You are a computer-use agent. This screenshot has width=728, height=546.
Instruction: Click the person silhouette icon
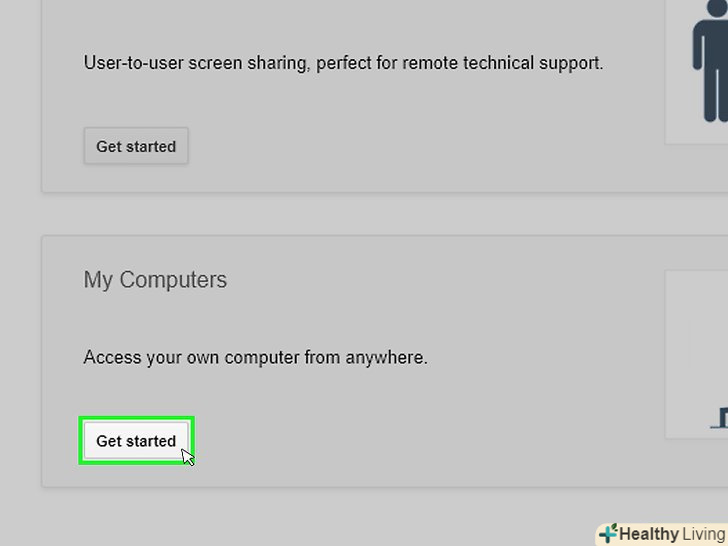coord(711,60)
